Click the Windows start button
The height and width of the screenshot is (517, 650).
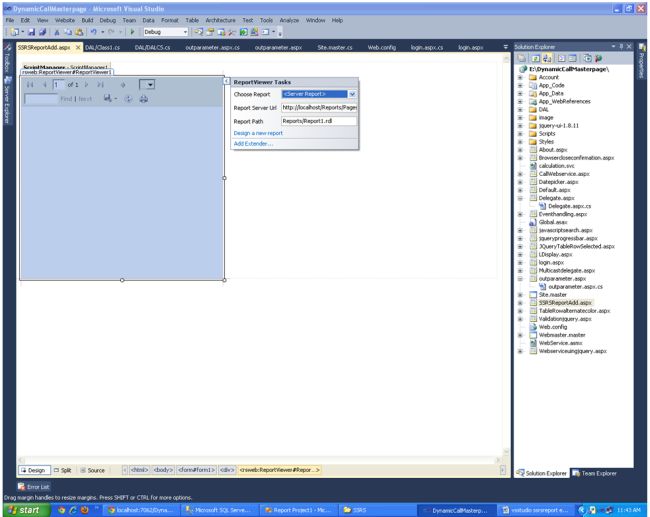(25, 510)
